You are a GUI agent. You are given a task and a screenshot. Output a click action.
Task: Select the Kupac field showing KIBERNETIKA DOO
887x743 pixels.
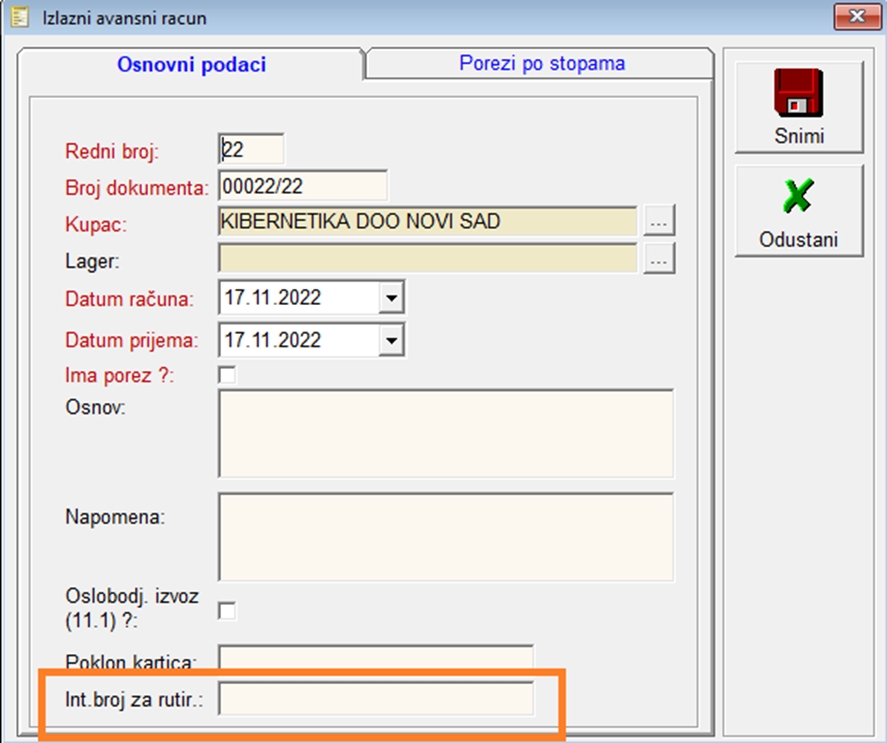pyautogui.click(x=427, y=221)
